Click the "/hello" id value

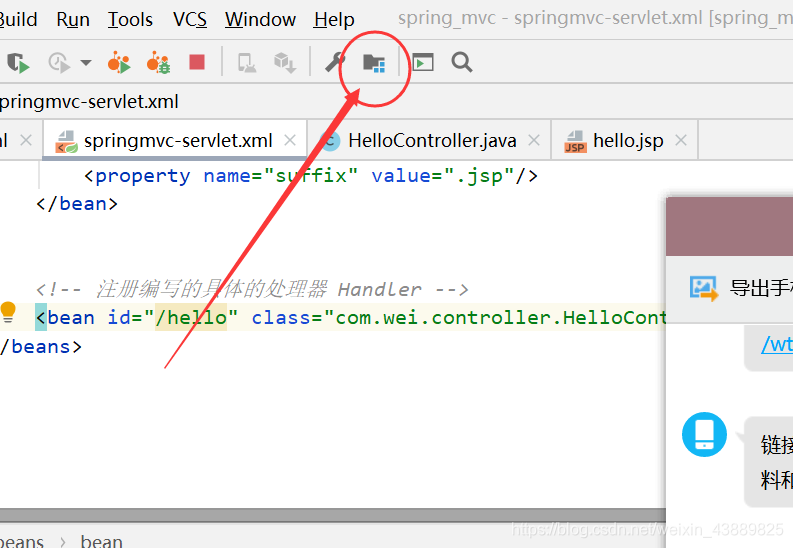click(191, 317)
